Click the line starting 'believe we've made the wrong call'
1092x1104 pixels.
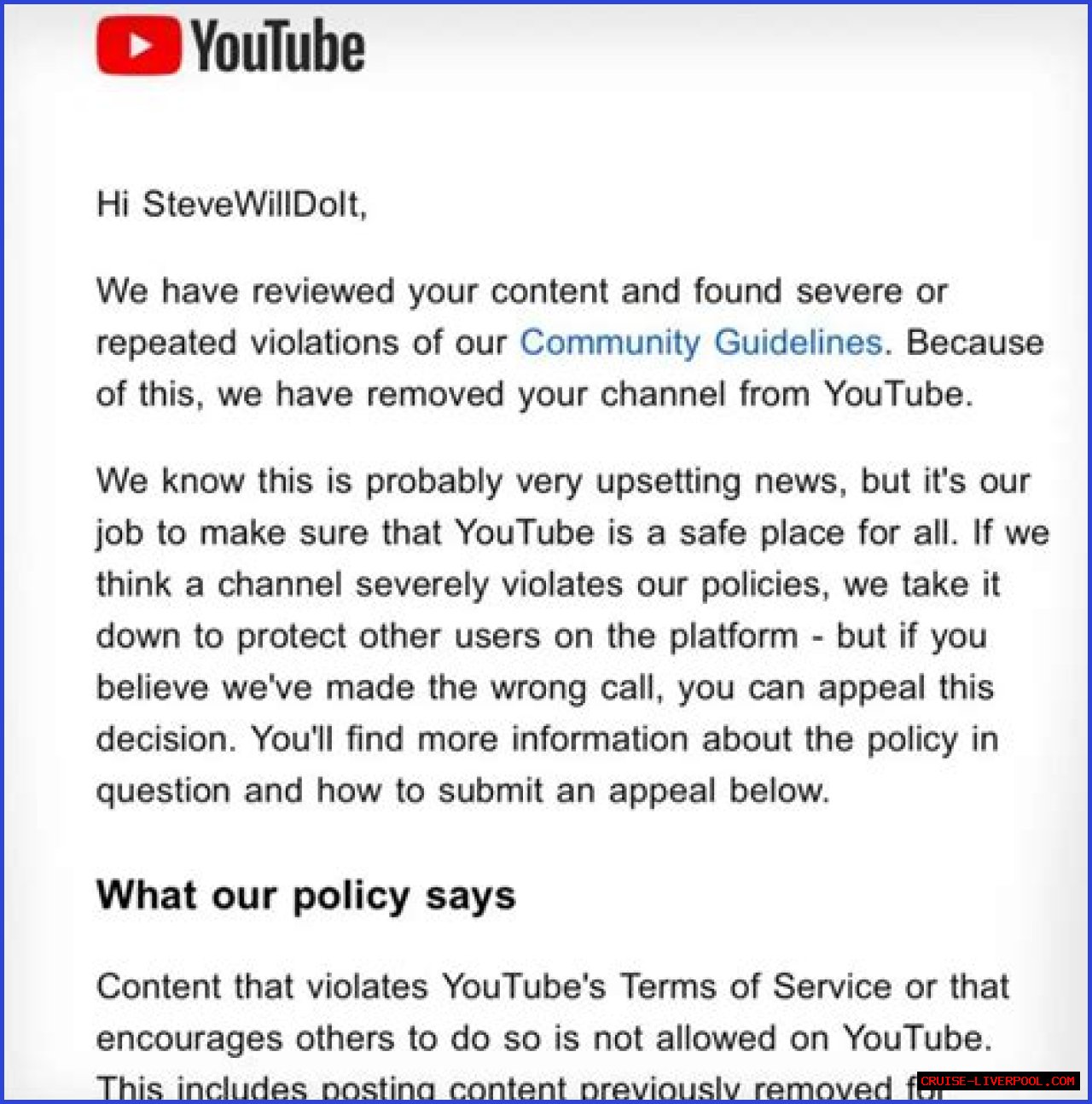(x=545, y=688)
